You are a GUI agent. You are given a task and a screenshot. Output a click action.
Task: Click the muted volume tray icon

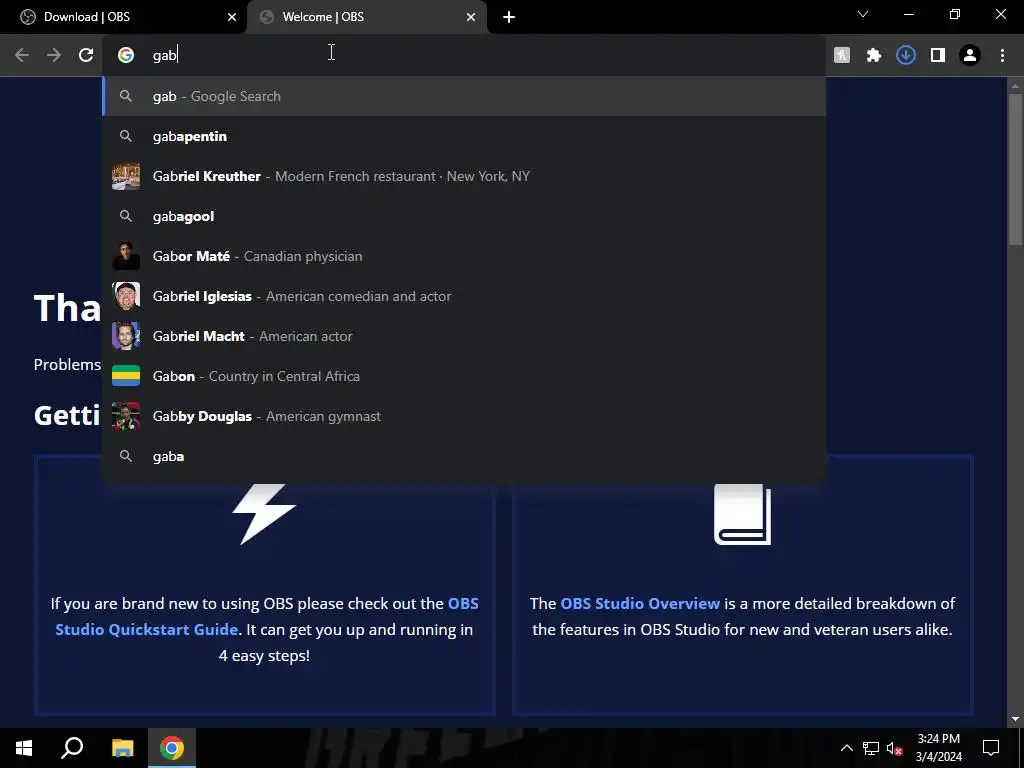pyautogui.click(x=894, y=748)
